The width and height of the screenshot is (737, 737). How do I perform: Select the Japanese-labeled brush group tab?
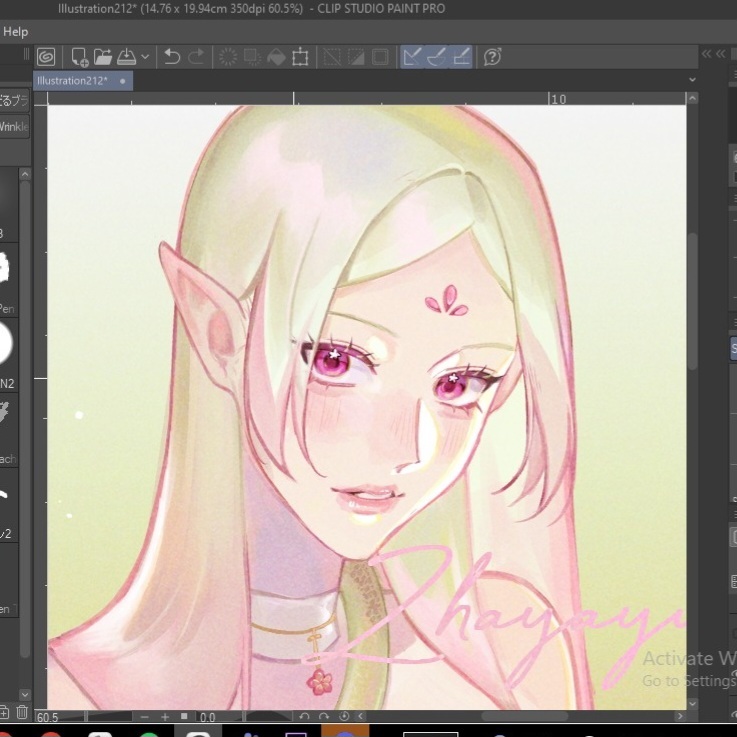14,100
